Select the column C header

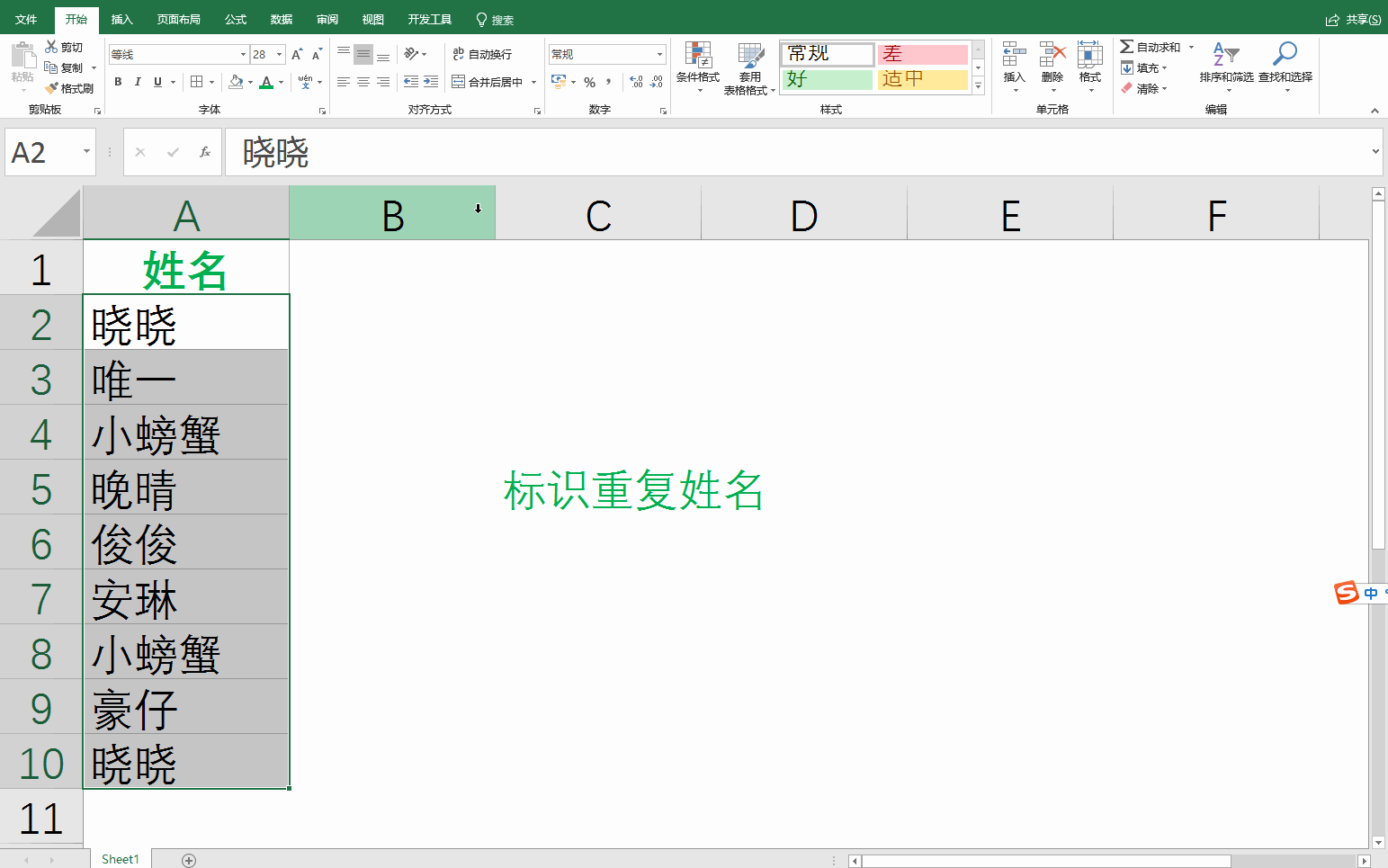(598, 216)
